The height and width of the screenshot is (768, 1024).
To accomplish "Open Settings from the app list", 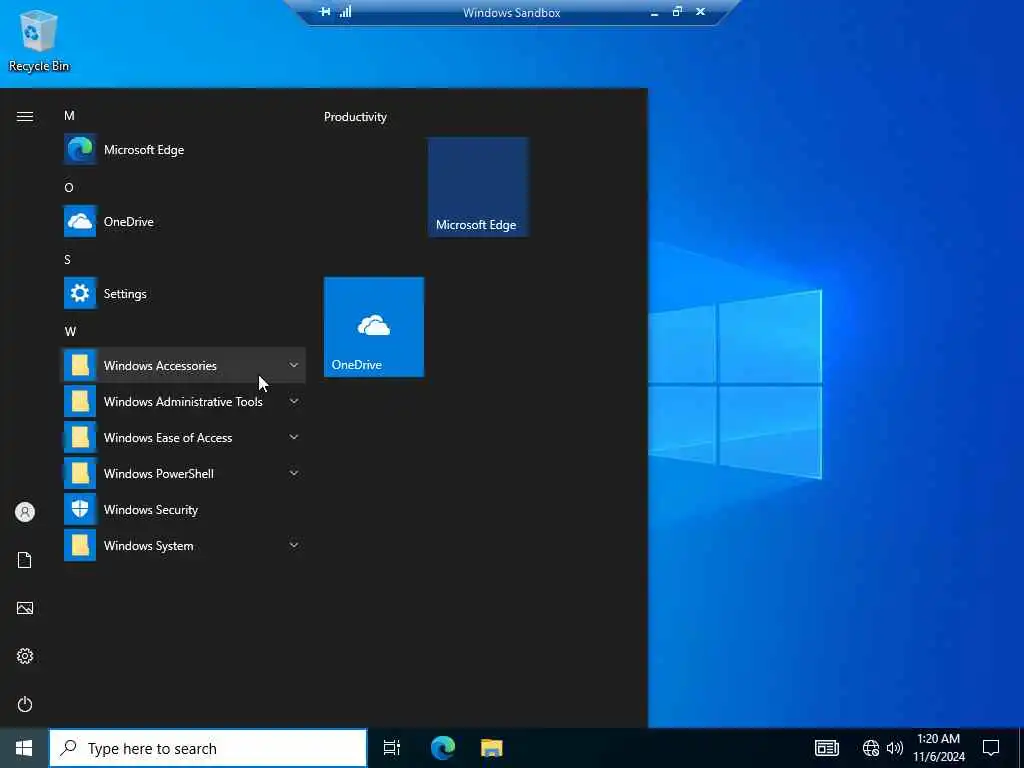I will click(x=184, y=293).
